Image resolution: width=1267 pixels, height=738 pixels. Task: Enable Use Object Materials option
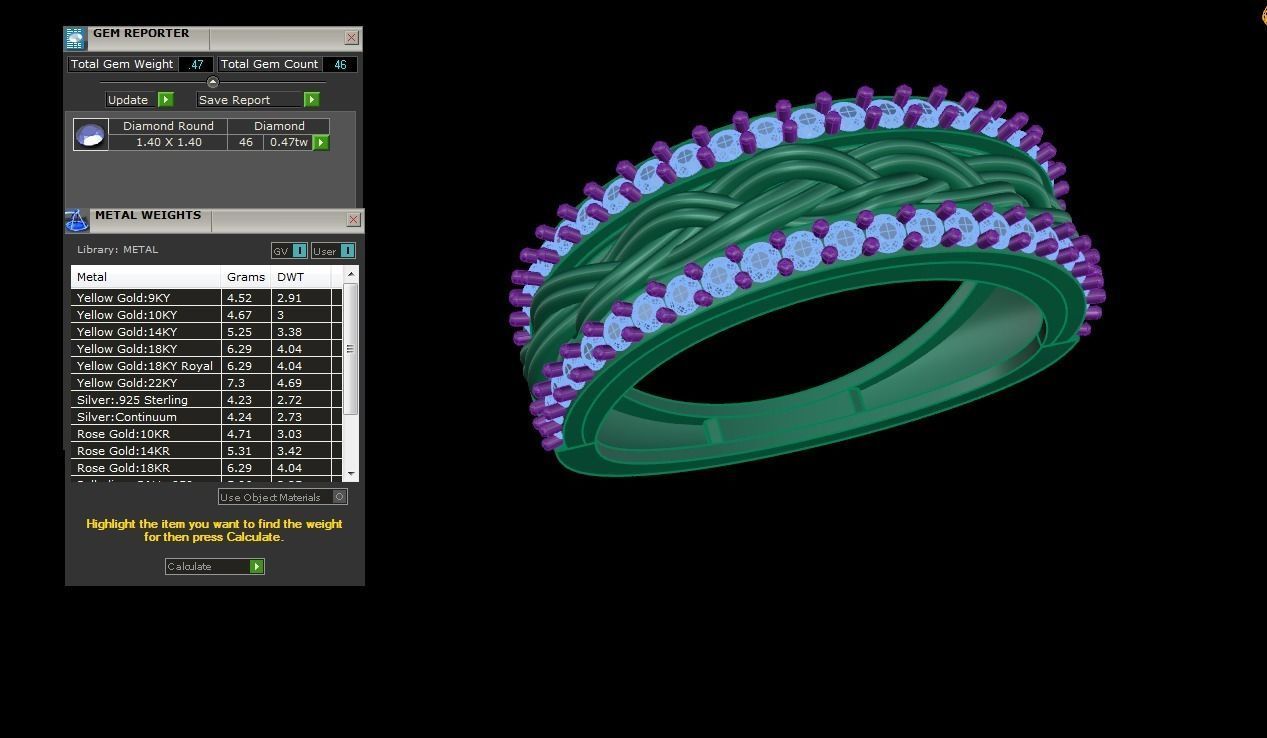coord(340,497)
